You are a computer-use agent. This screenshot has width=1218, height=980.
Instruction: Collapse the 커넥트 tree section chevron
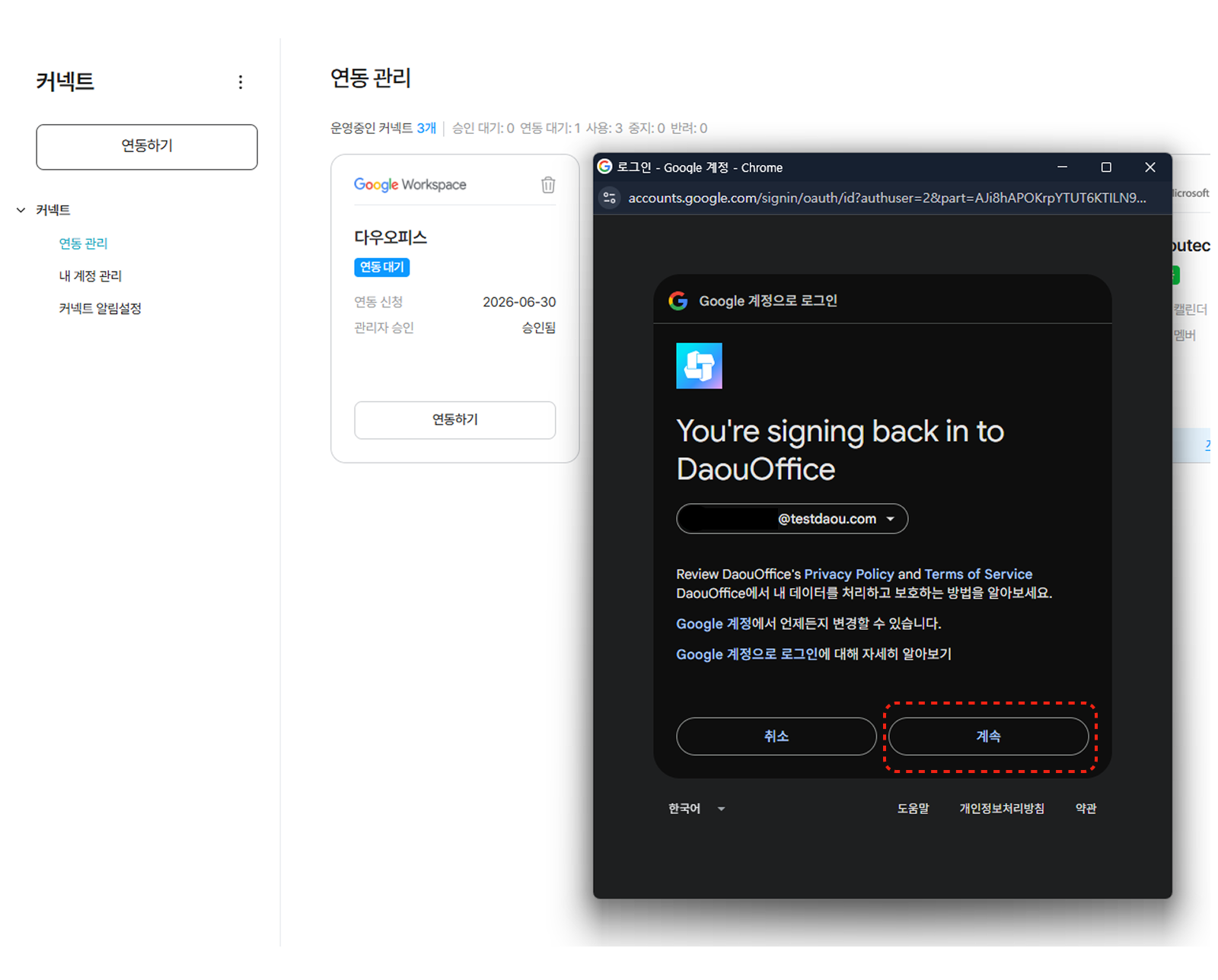(21, 210)
